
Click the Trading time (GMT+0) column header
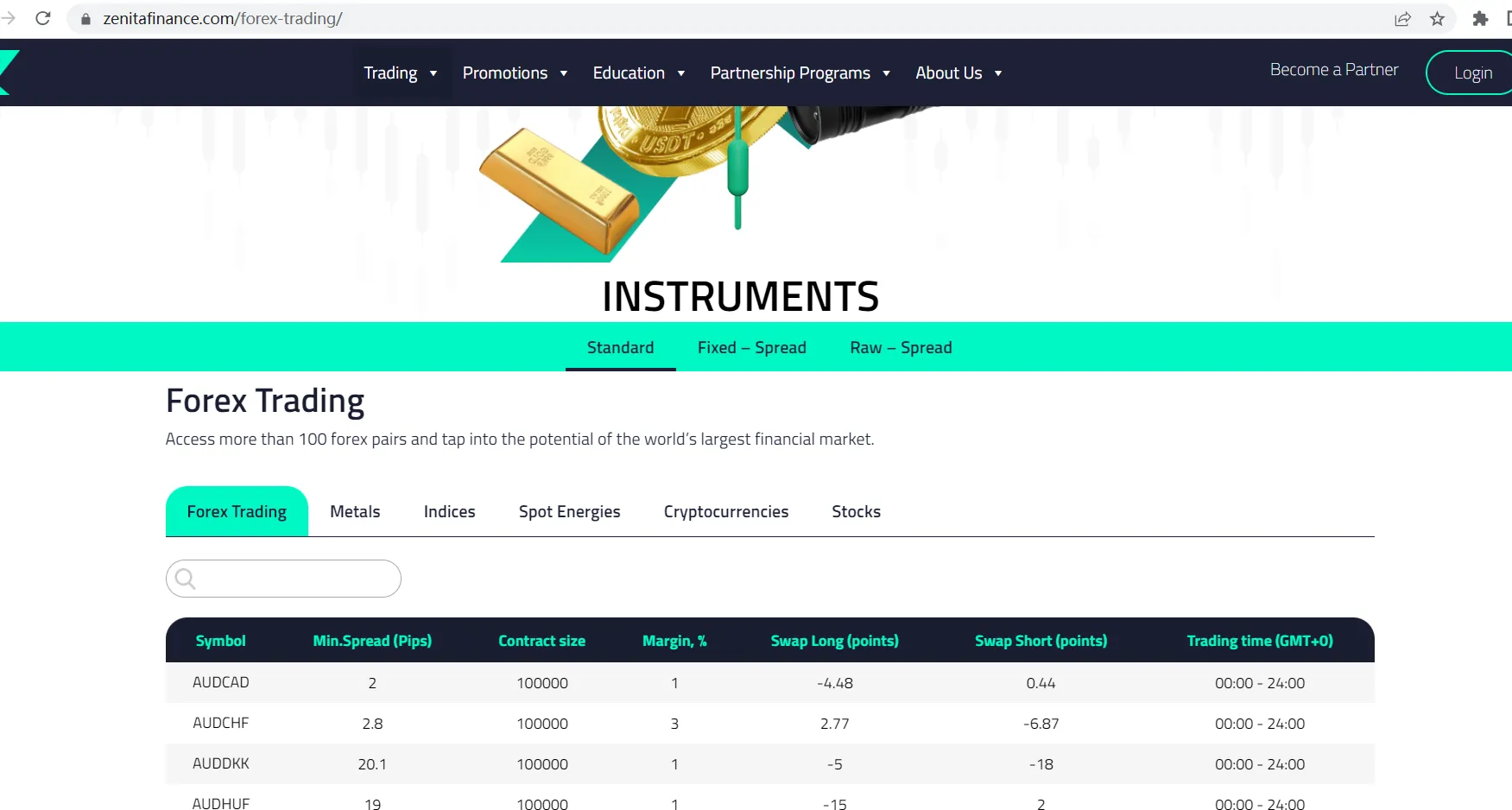coord(1260,641)
